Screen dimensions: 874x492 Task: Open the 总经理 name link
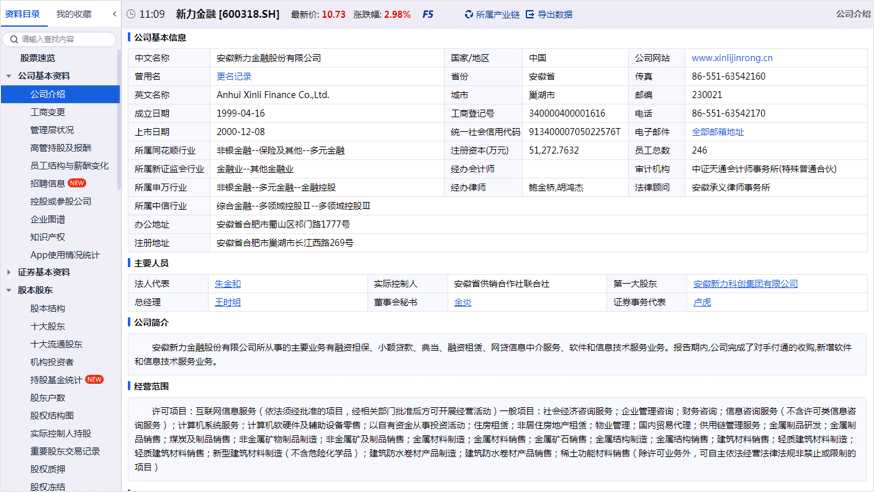pos(227,302)
